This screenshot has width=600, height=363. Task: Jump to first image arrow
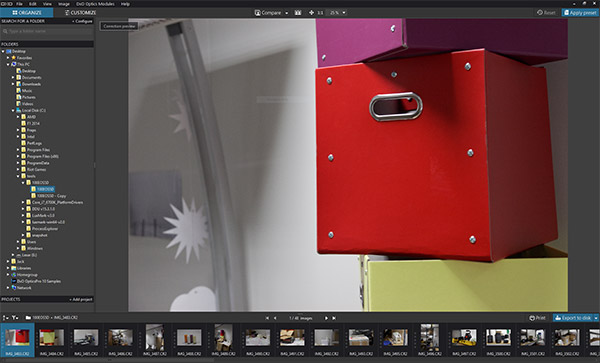[x=267, y=318]
